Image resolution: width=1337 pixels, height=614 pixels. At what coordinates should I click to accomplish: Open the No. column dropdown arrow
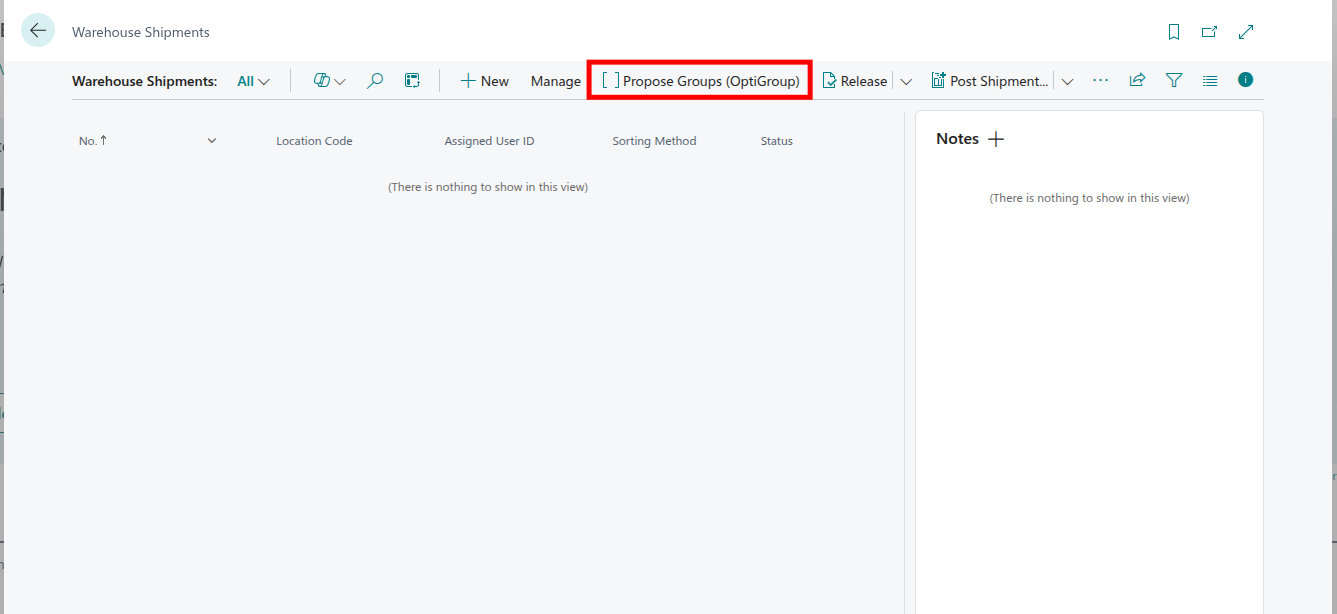212,141
